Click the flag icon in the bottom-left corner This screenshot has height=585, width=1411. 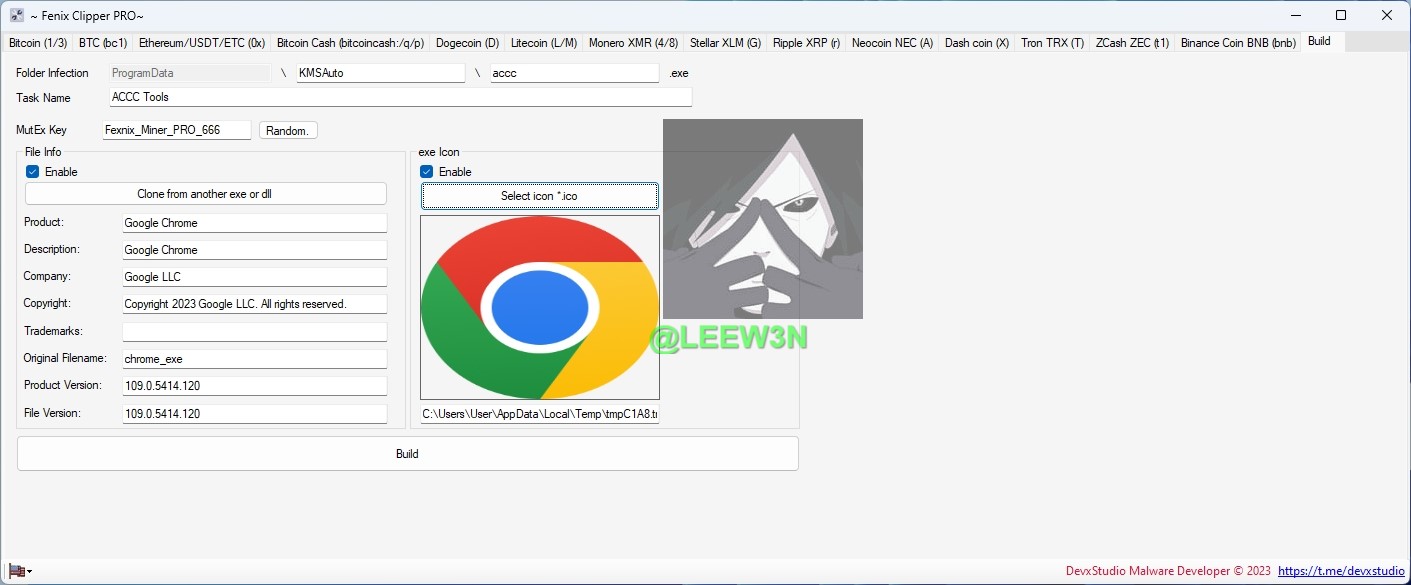(x=17, y=571)
